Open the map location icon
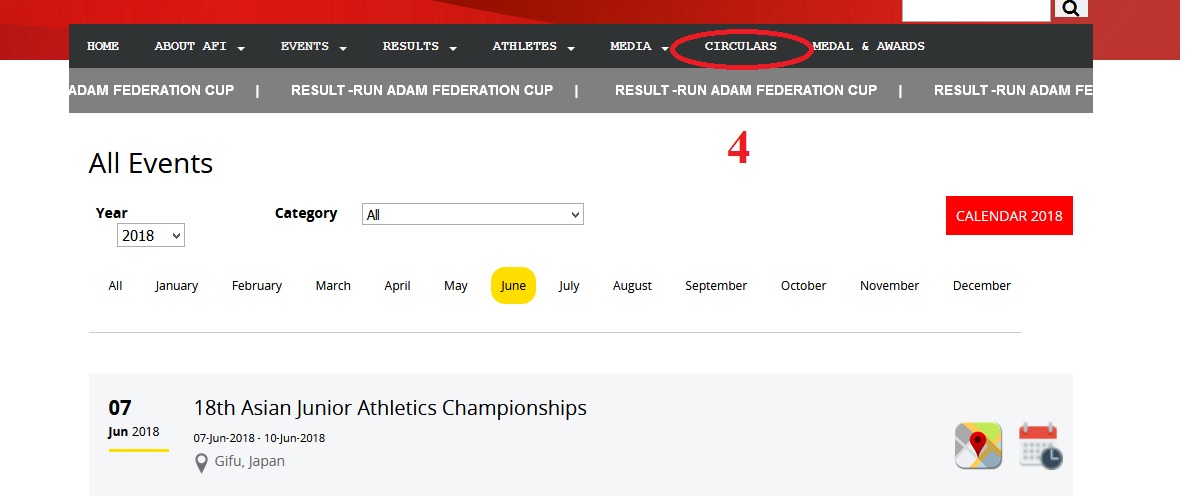 (x=977, y=445)
